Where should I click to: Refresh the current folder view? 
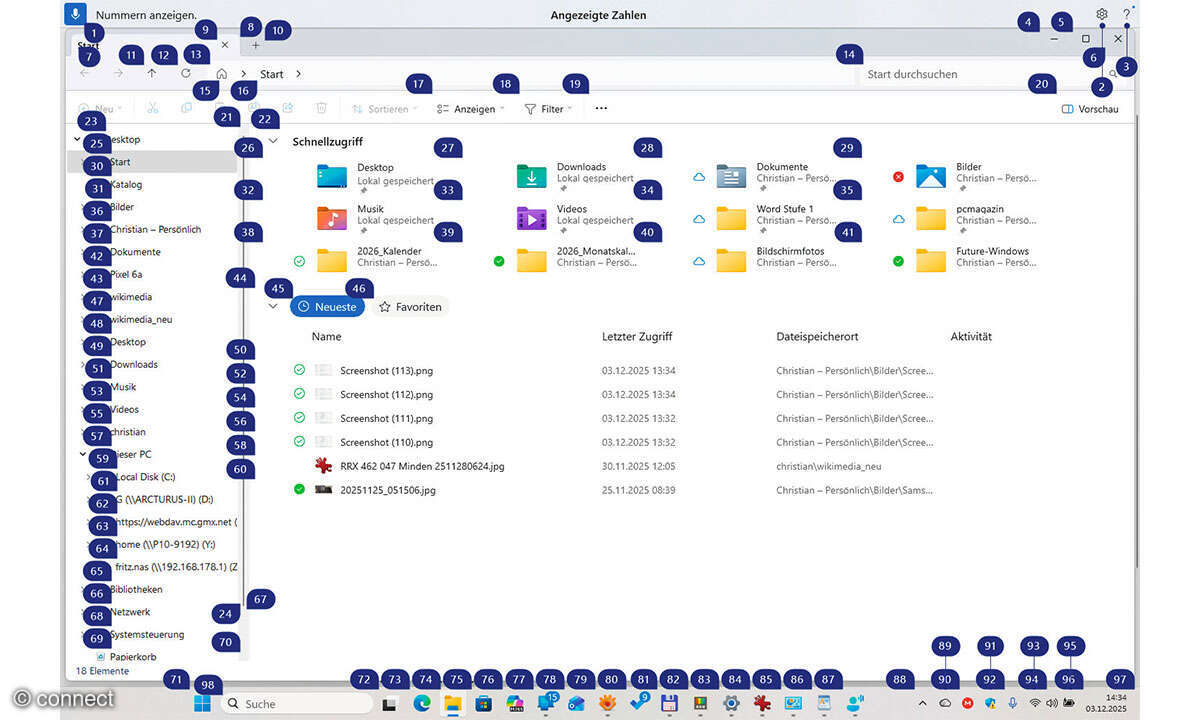click(x=186, y=74)
